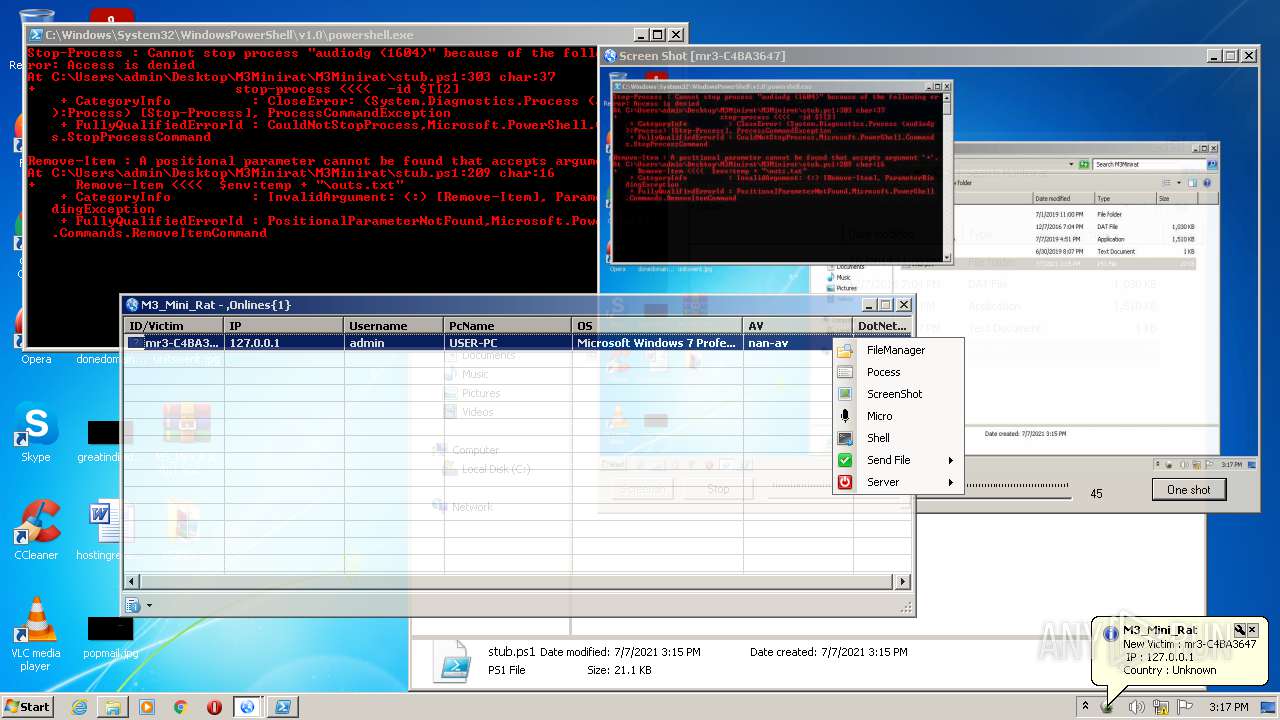Click the Micro microphone icon
Screen dimensions: 1280x720
click(845, 416)
